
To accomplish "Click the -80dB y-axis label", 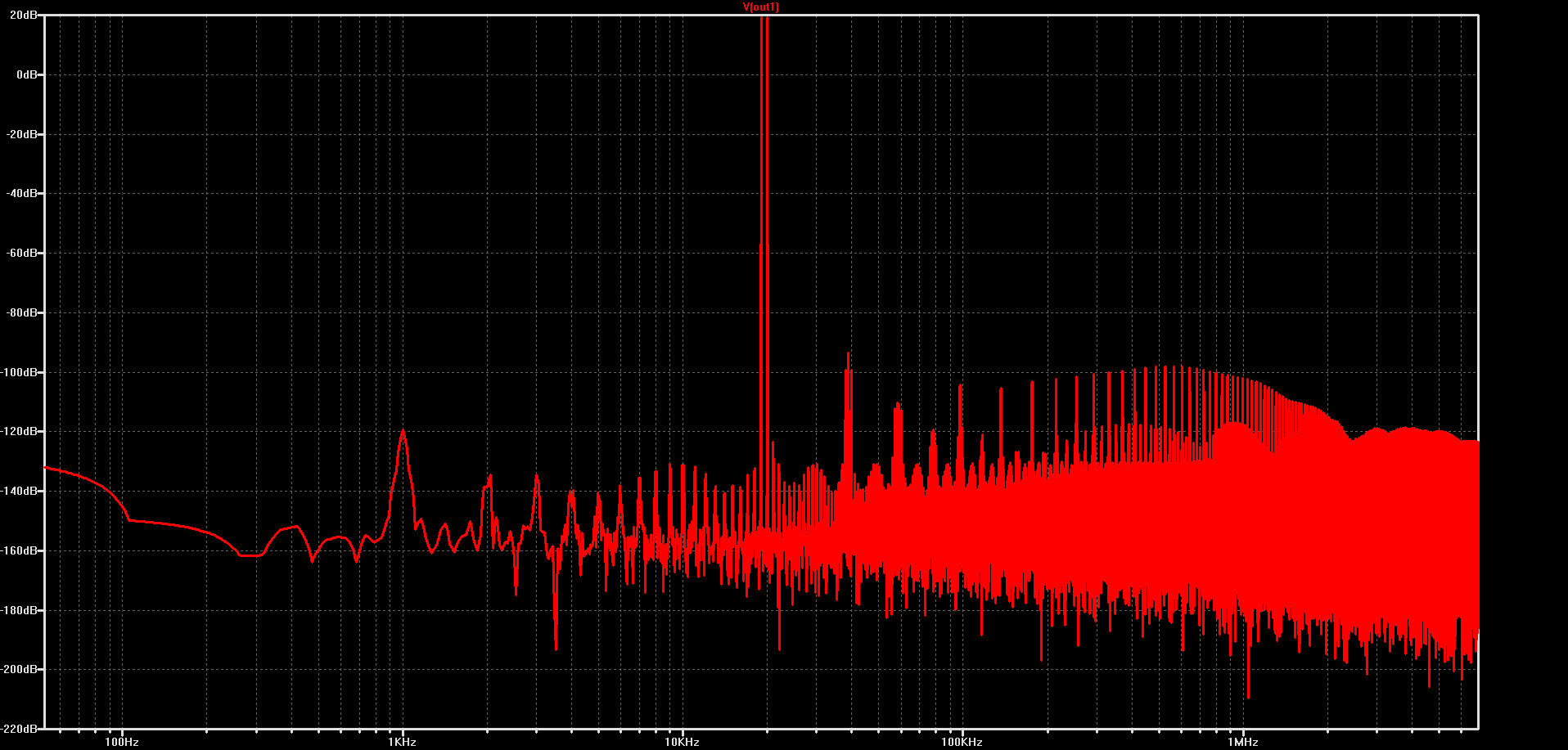I will coord(22,313).
